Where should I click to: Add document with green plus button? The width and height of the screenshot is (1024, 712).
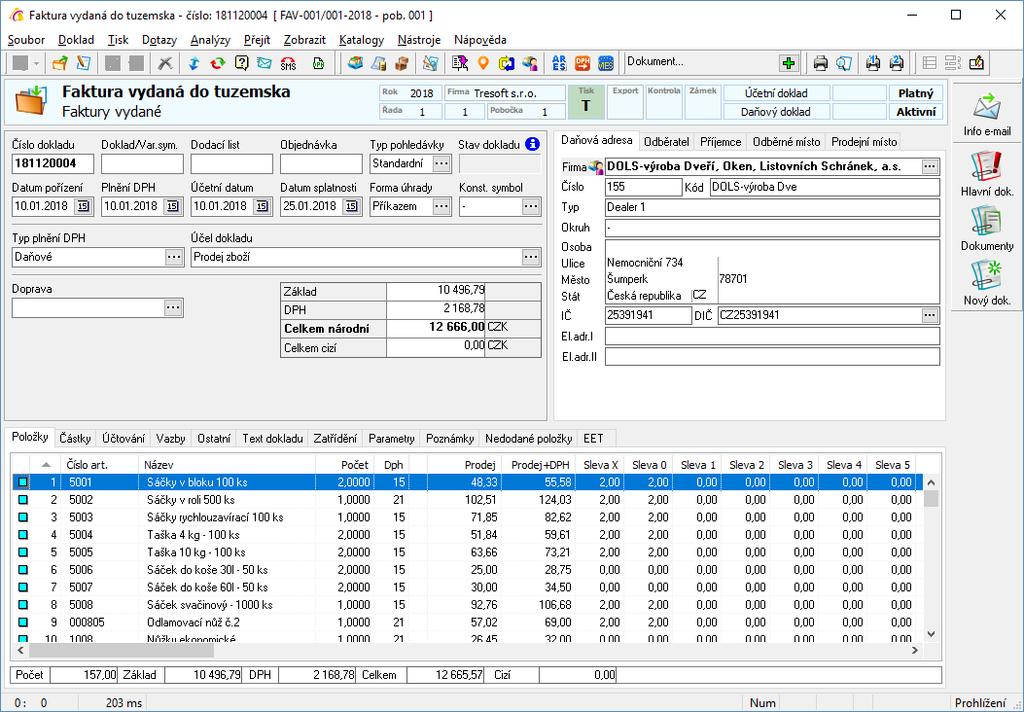pyautogui.click(x=789, y=63)
